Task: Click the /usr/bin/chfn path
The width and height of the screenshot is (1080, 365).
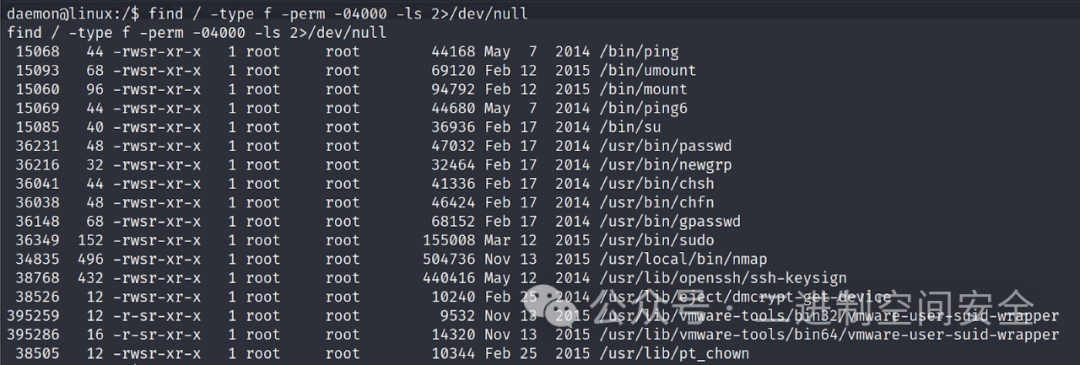Action: click(x=656, y=203)
